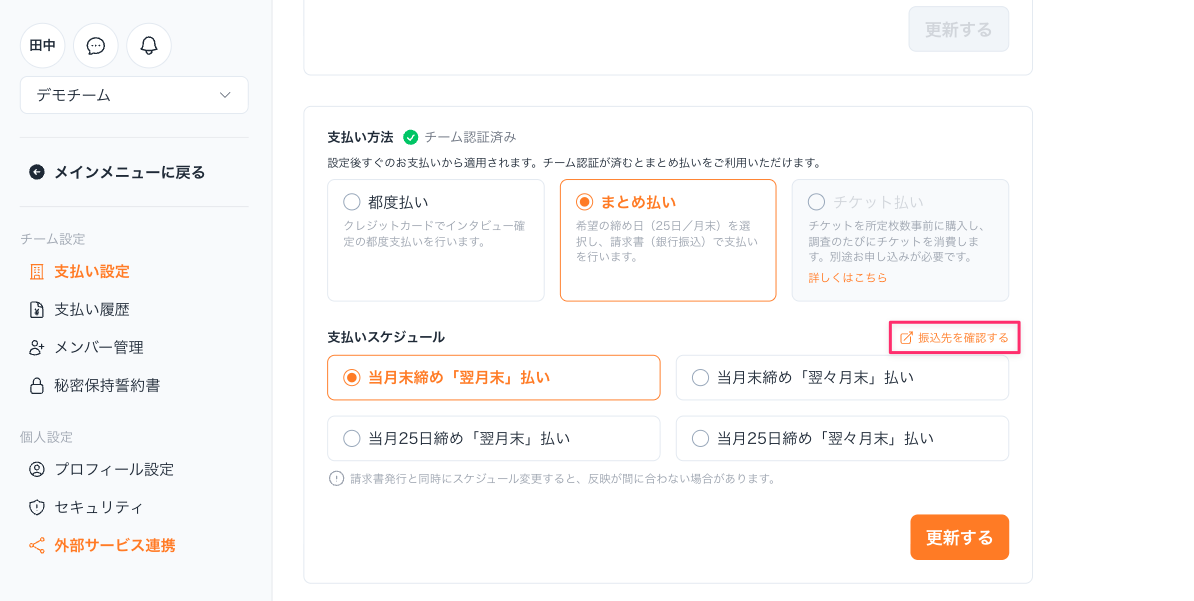Click the 支払い履歴 yen document icon
1194x601 pixels.
tap(37, 310)
